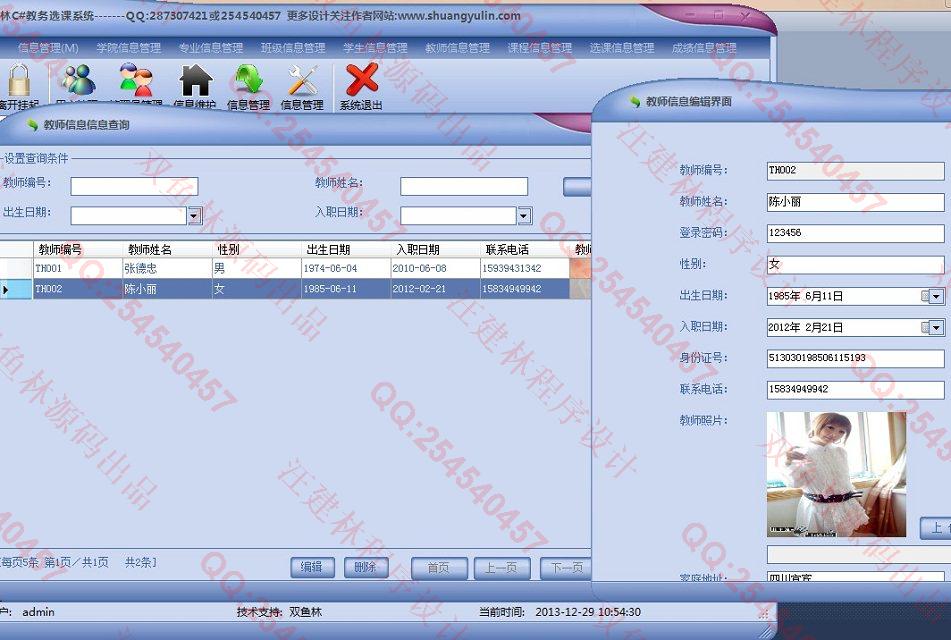Select the row marker arrow of TH002
The height and width of the screenshot is (640, 951).
[x=6, y=289]
